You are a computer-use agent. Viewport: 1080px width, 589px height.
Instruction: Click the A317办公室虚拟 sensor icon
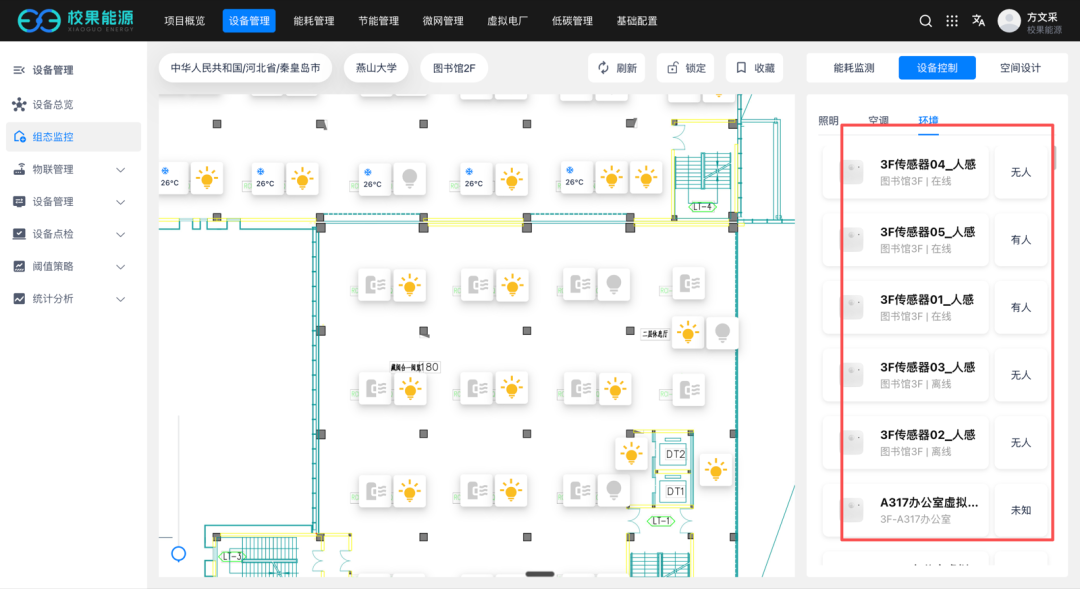[853, 510]
